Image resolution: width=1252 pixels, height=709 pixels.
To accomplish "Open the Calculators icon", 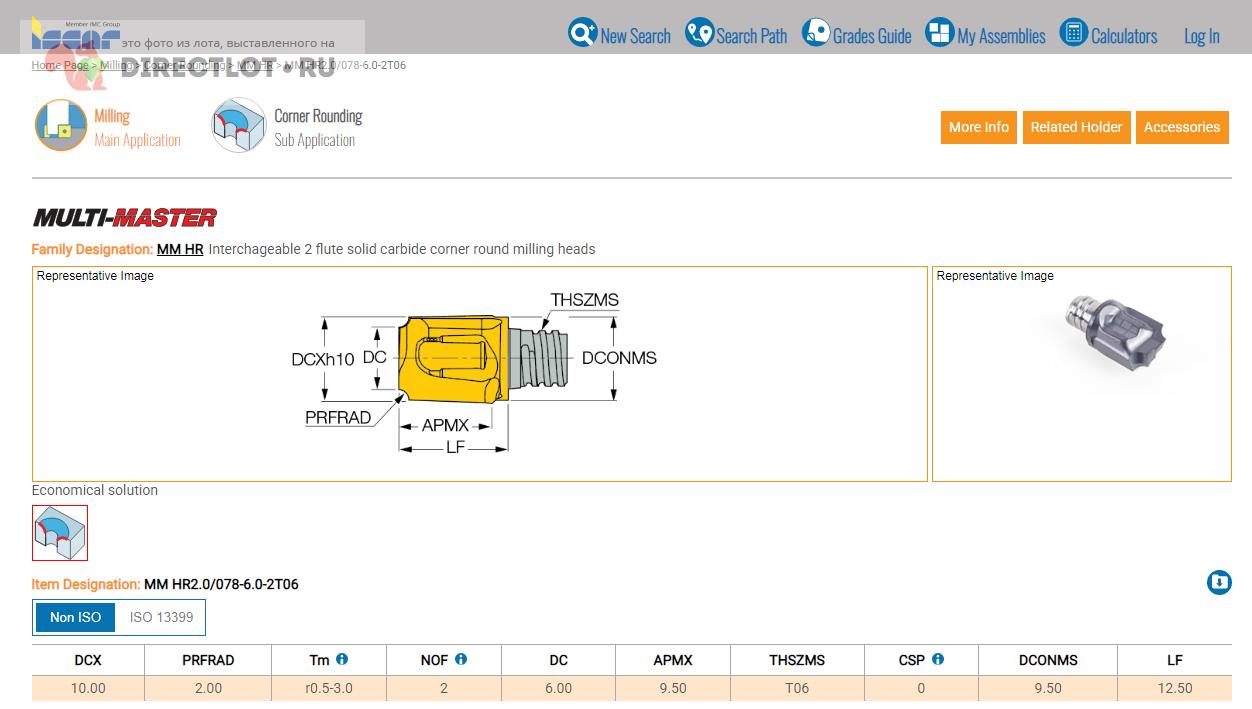I will (x=1073, y=33).
